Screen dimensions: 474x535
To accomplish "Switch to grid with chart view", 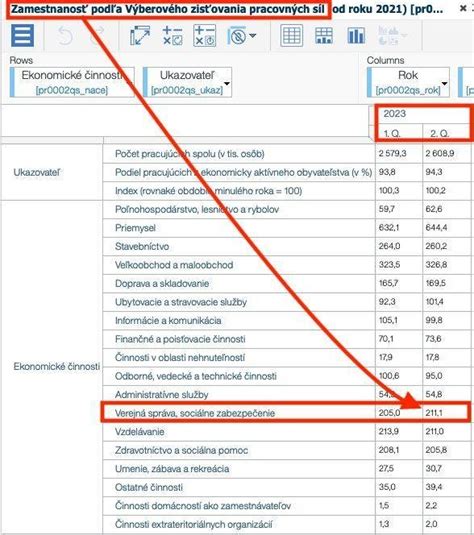I will (324, 35).
